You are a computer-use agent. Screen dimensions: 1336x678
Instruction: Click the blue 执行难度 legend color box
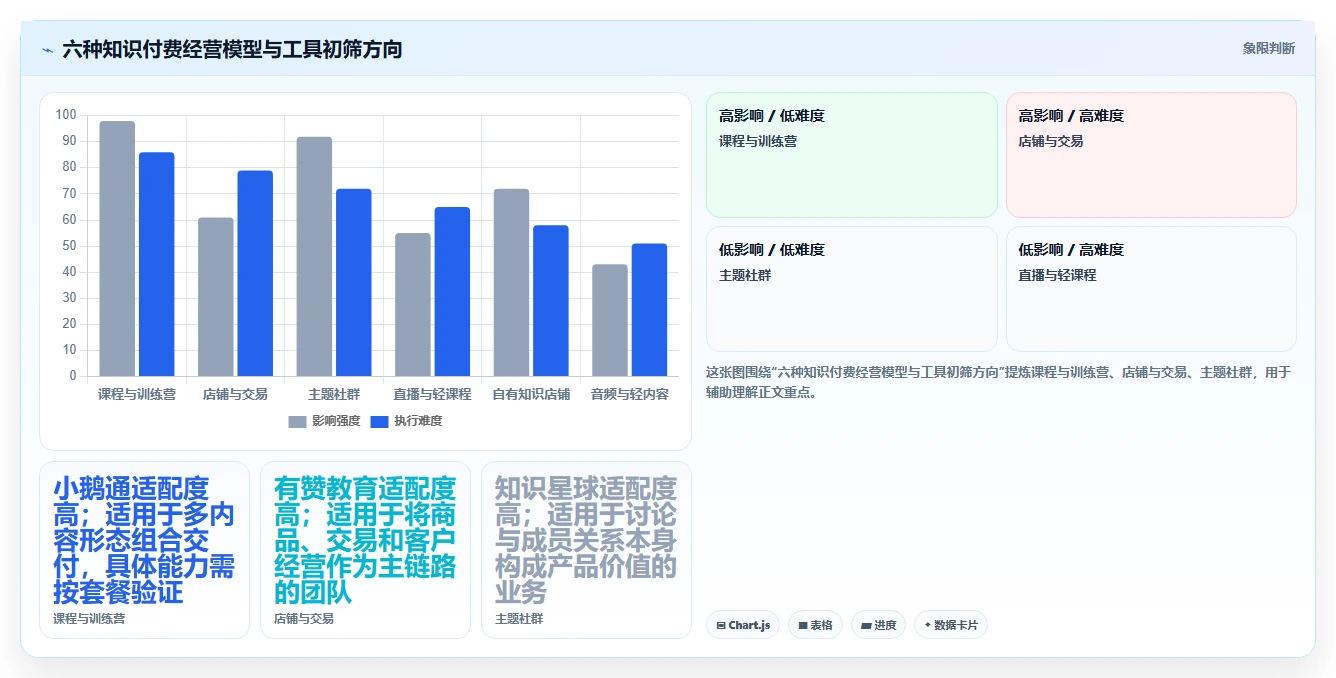pos(380,422)
